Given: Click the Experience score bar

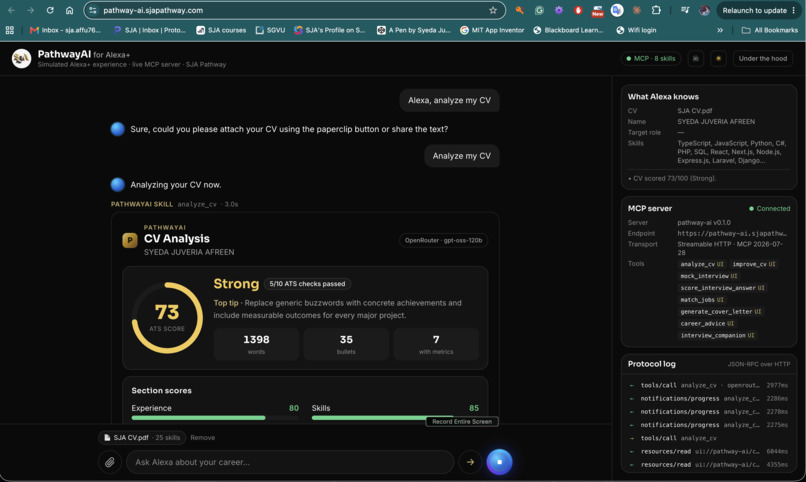Looking at the screenshot, I should 215,417.
